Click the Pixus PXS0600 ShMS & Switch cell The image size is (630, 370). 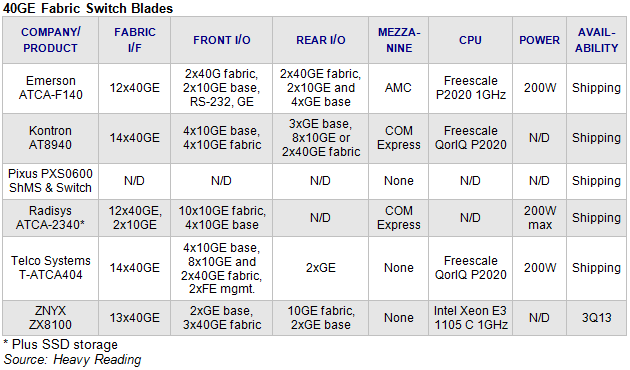click(50, 181)
